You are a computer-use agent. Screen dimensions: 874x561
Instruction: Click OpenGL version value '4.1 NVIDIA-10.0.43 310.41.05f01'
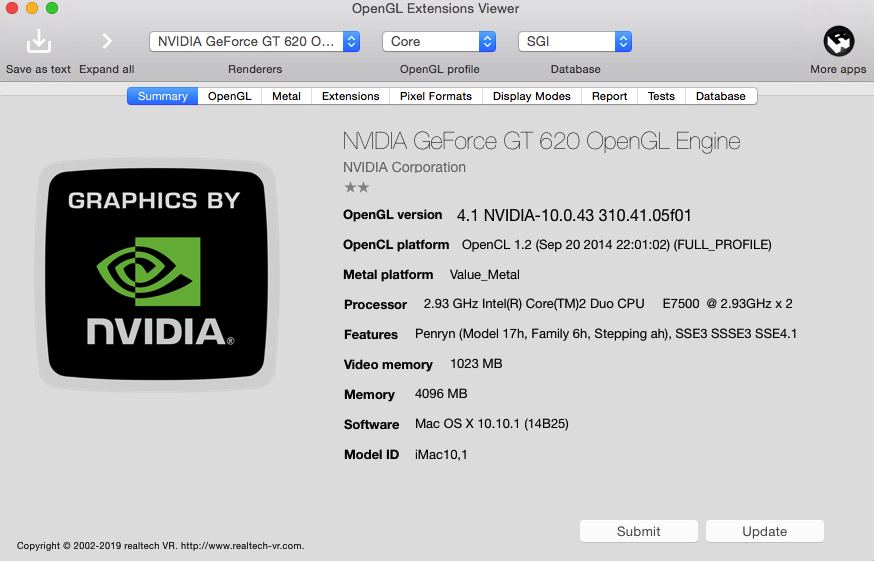click(x=574, y=215)
